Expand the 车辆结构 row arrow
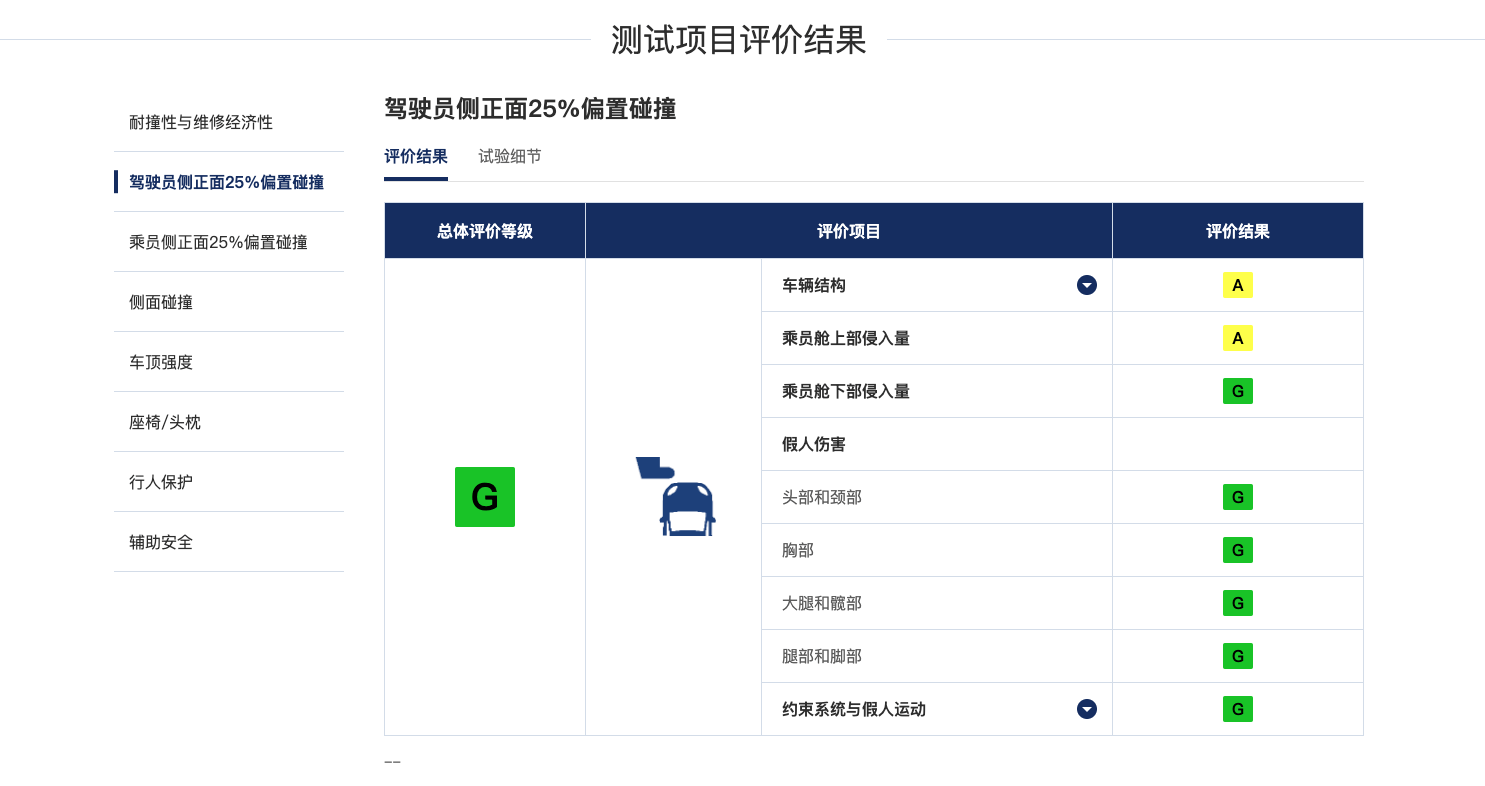1485x786 pixels. point(1087,285)
